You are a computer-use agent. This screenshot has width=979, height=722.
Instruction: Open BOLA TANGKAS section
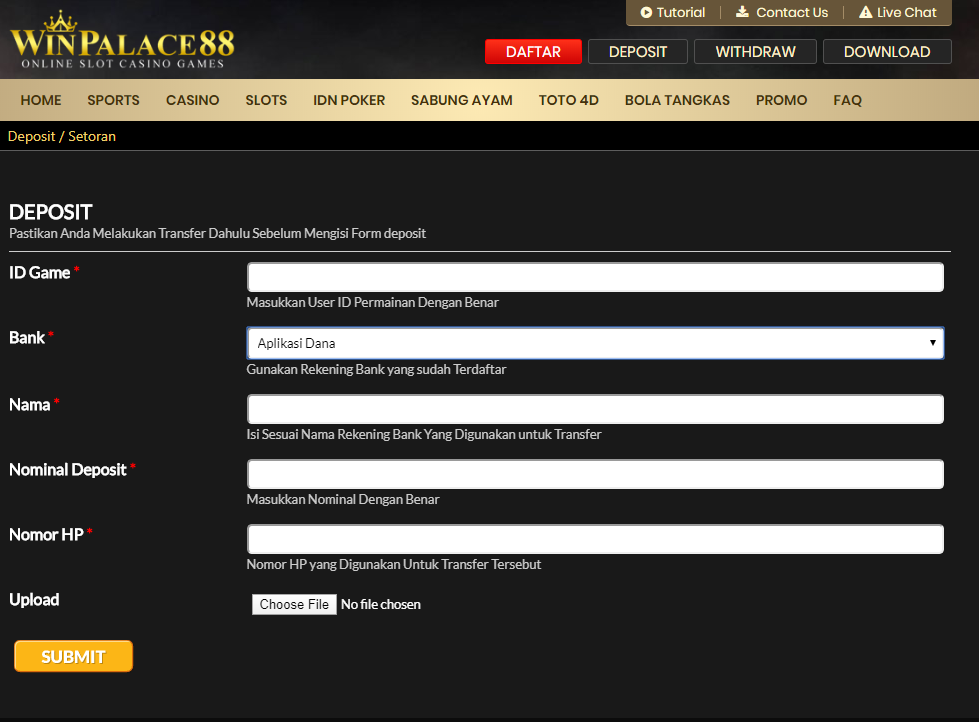pos(677,100)
